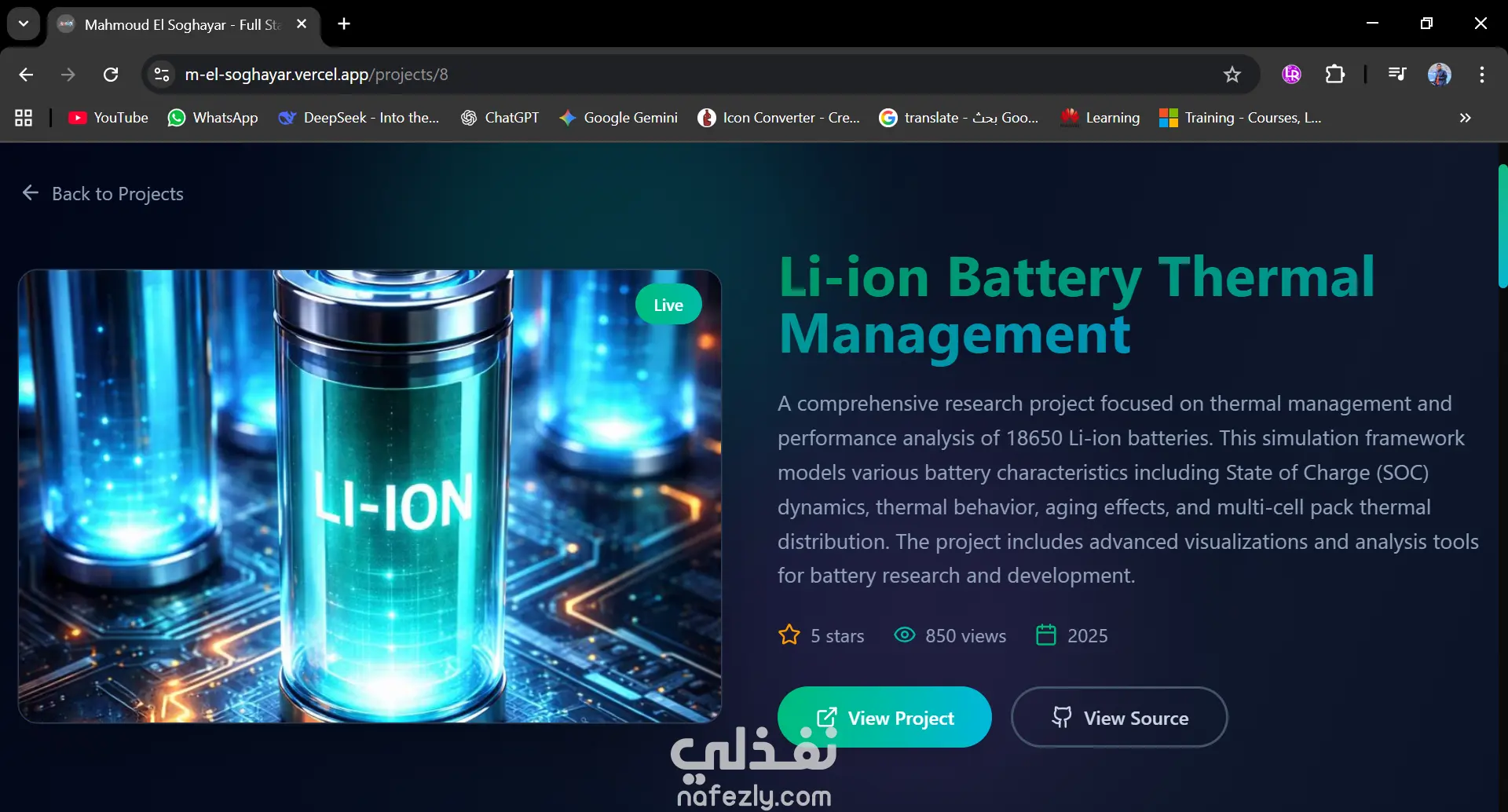This screenshot has height=812, width=1508.
Task: View site information icon in address bar
Action: [x=162, y=75]
